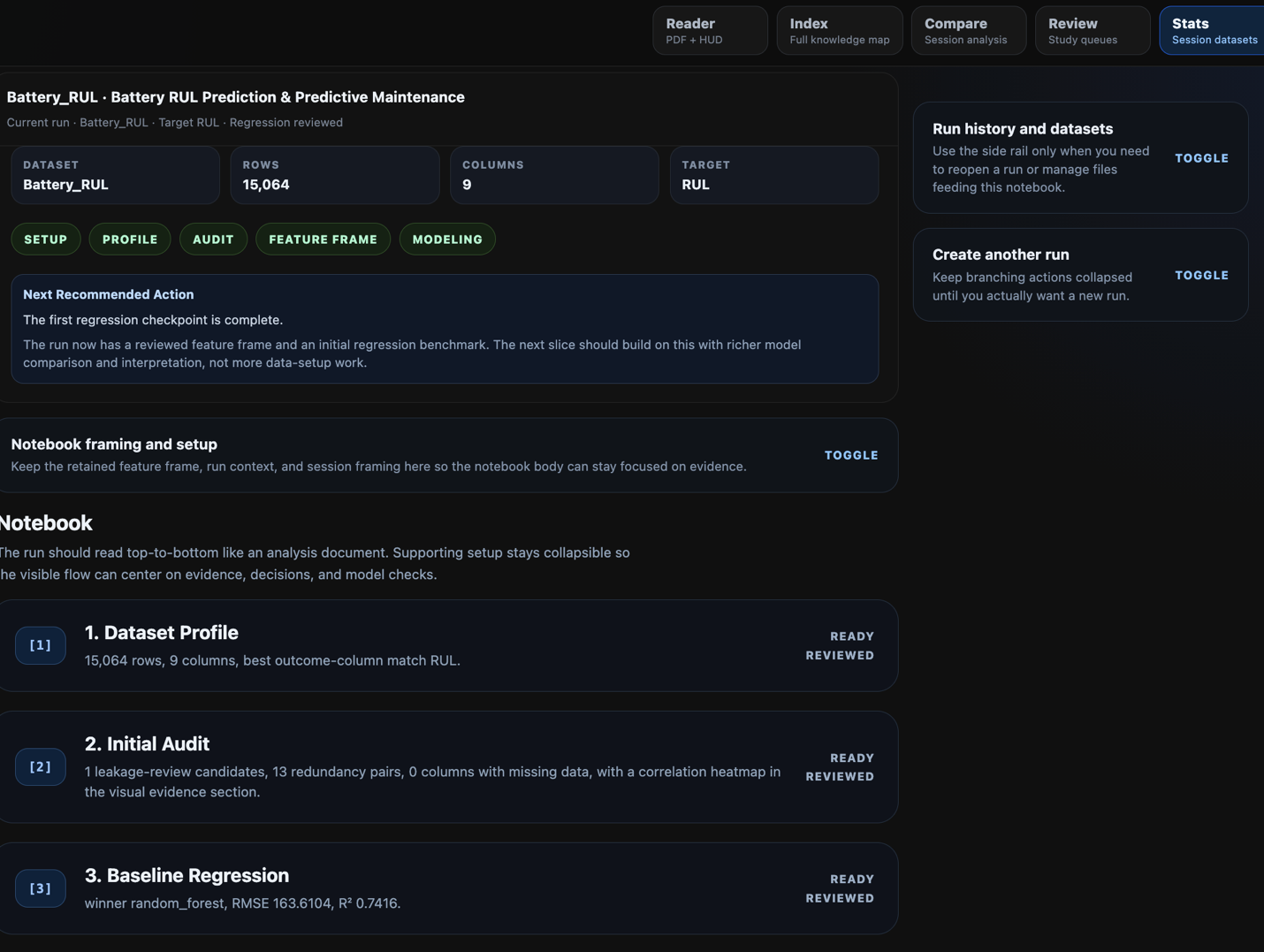The image size is (1264, 952).
Task: Click the MODELING stage pill
Action: tap(447, 240)
